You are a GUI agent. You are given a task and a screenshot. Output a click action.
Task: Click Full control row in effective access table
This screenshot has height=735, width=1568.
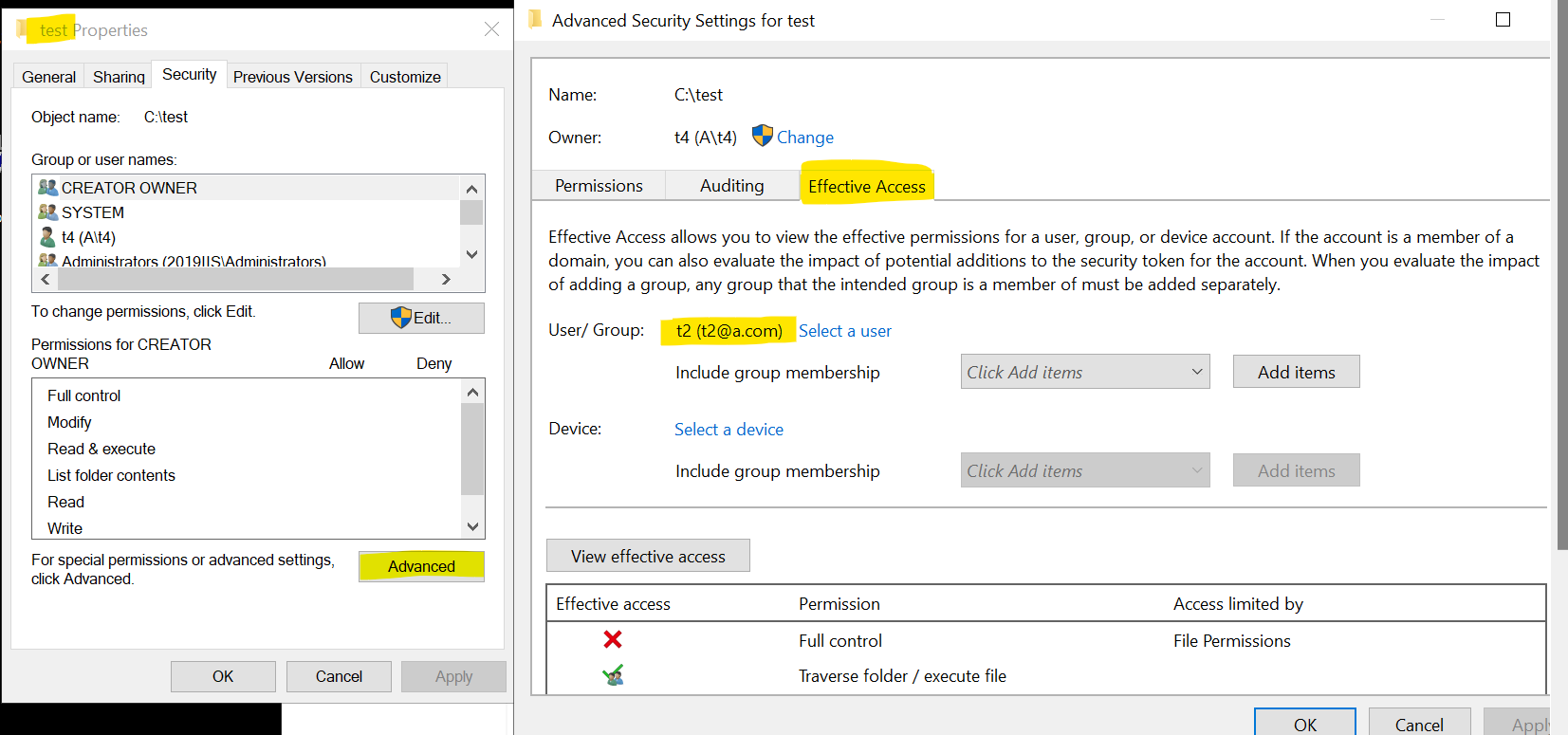(1046, 640)
